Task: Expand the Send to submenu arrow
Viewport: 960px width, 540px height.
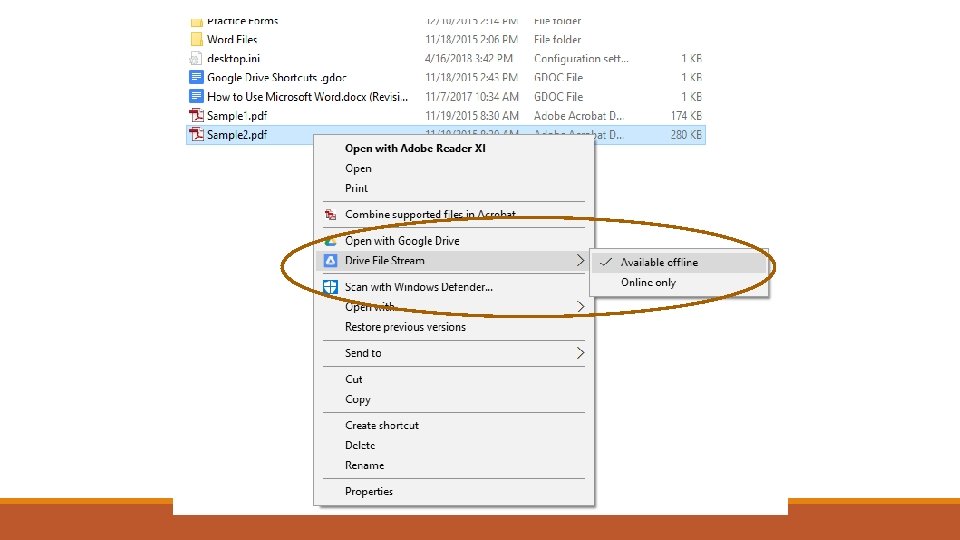Action: pyautogui.click(x=580, y=353)
